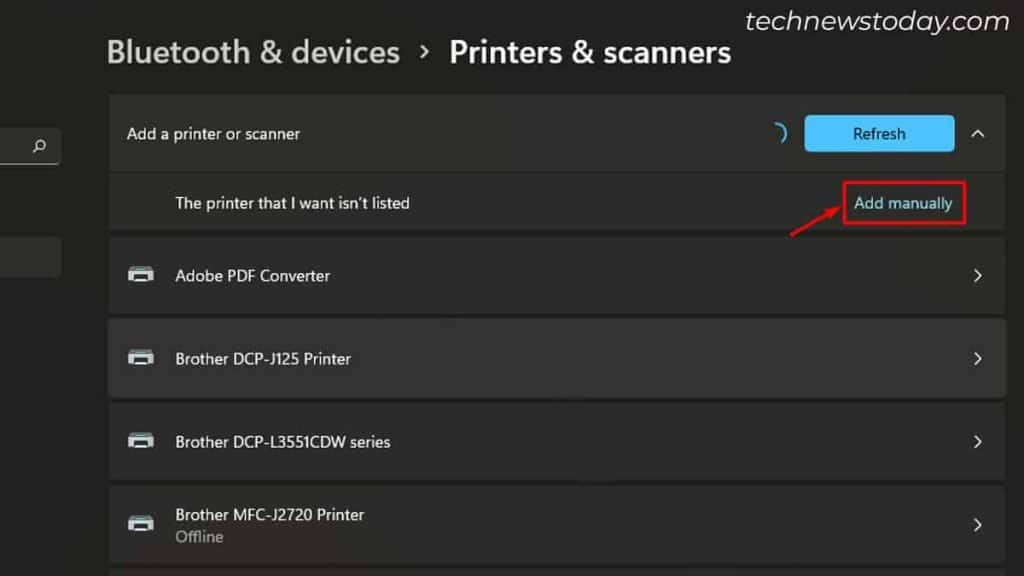The image size is (1024, 576).
Task: Click the loading spinner next to Refresh
Action: (779, 131)
